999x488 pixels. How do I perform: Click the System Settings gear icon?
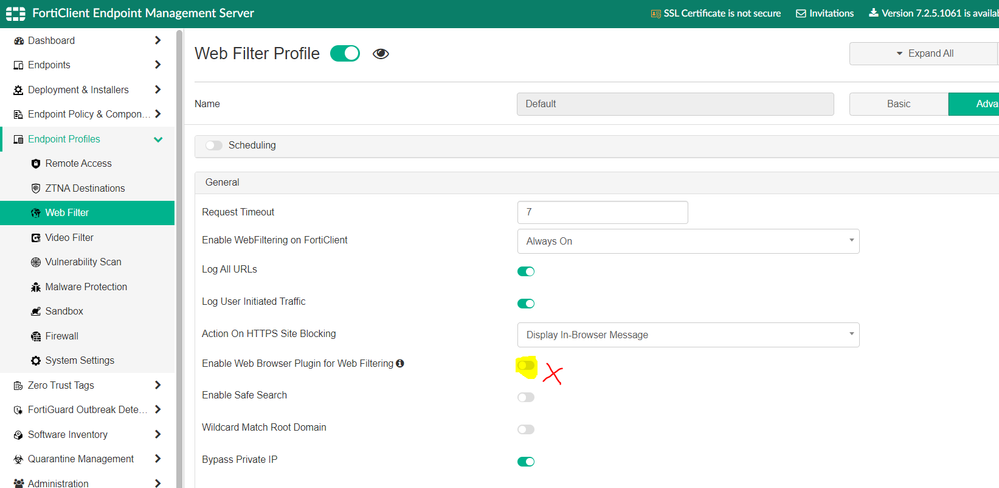pyautogui.click(x=36, y=361)
